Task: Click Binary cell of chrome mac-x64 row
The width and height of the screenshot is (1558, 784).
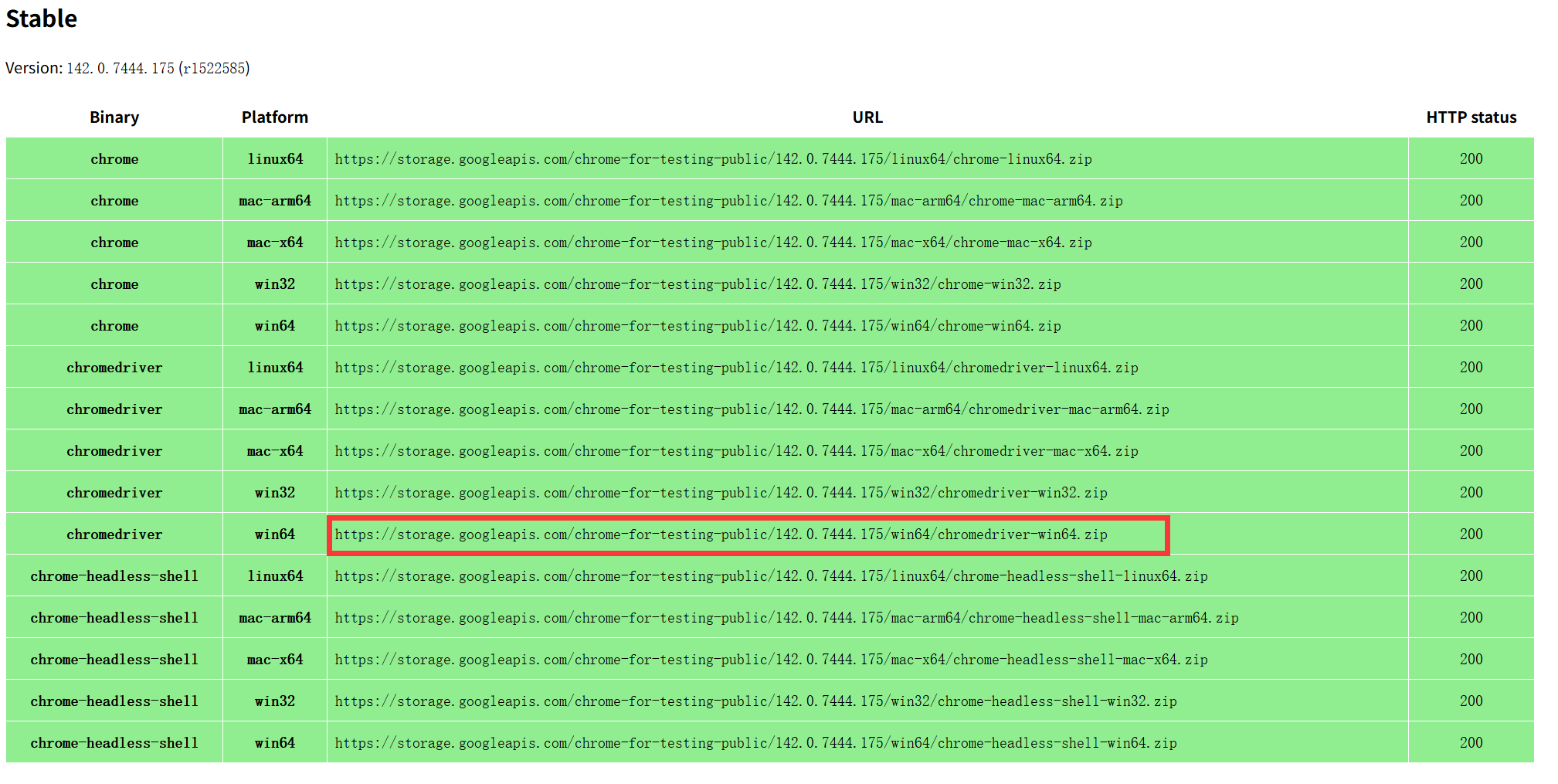Action: 114,243
